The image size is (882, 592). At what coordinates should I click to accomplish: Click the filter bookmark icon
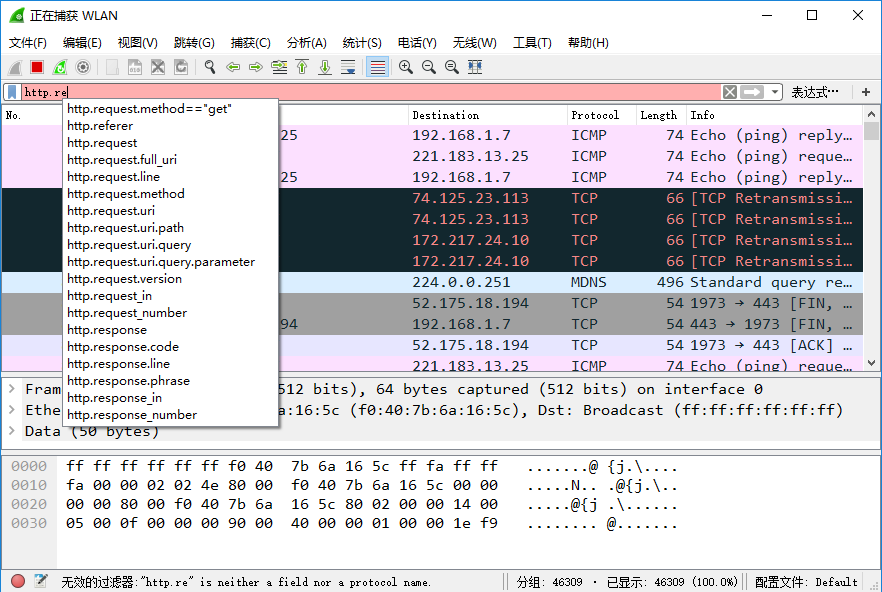[12, 92]
